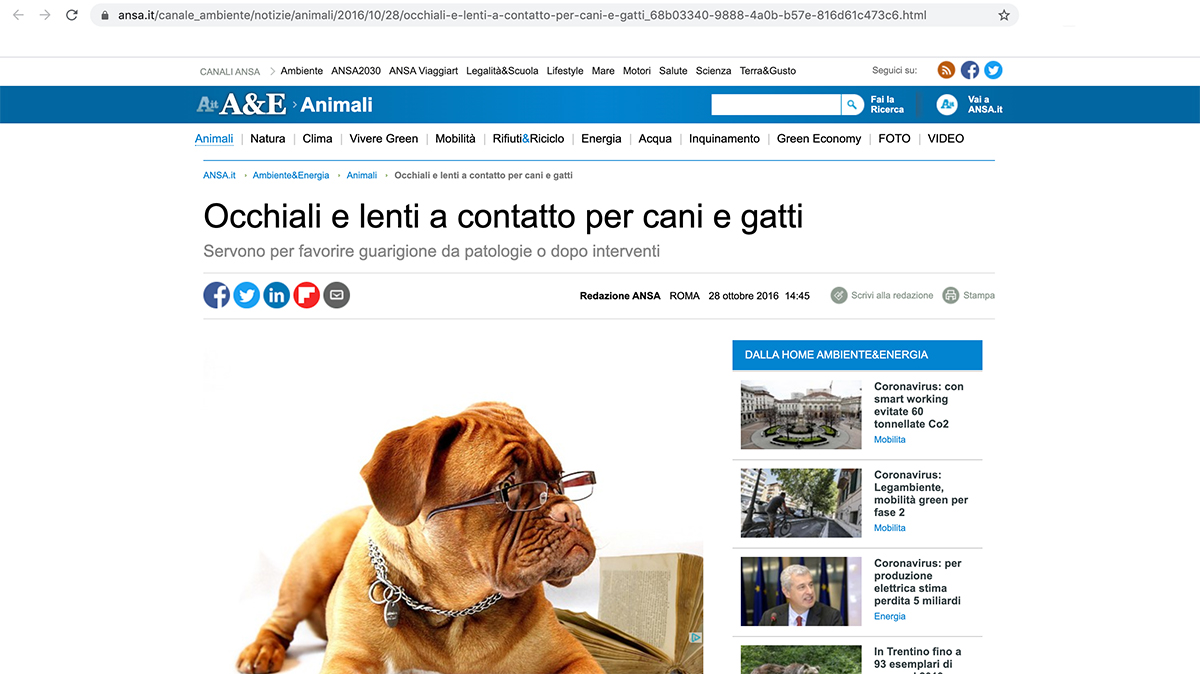1200x674 pixels.
Task: Click the ANSA Viaggiart channel link
Action: pos(423,71)
